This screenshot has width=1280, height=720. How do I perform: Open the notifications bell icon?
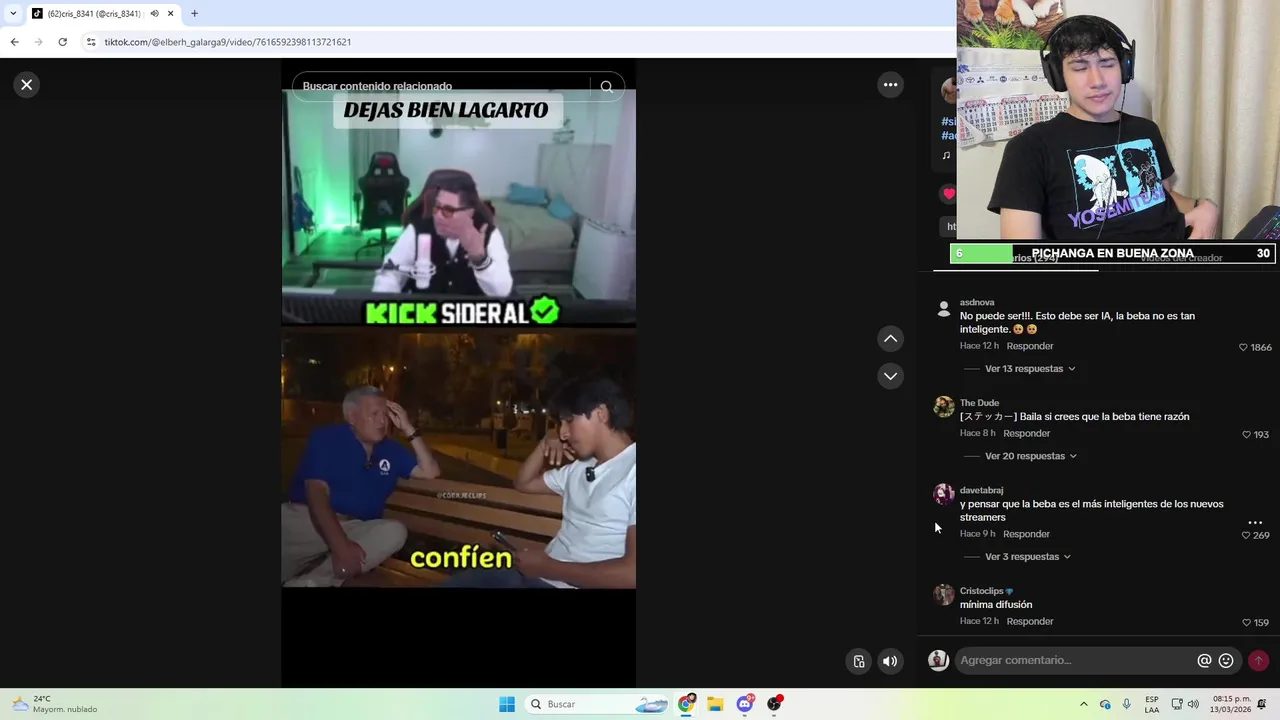1262,704
